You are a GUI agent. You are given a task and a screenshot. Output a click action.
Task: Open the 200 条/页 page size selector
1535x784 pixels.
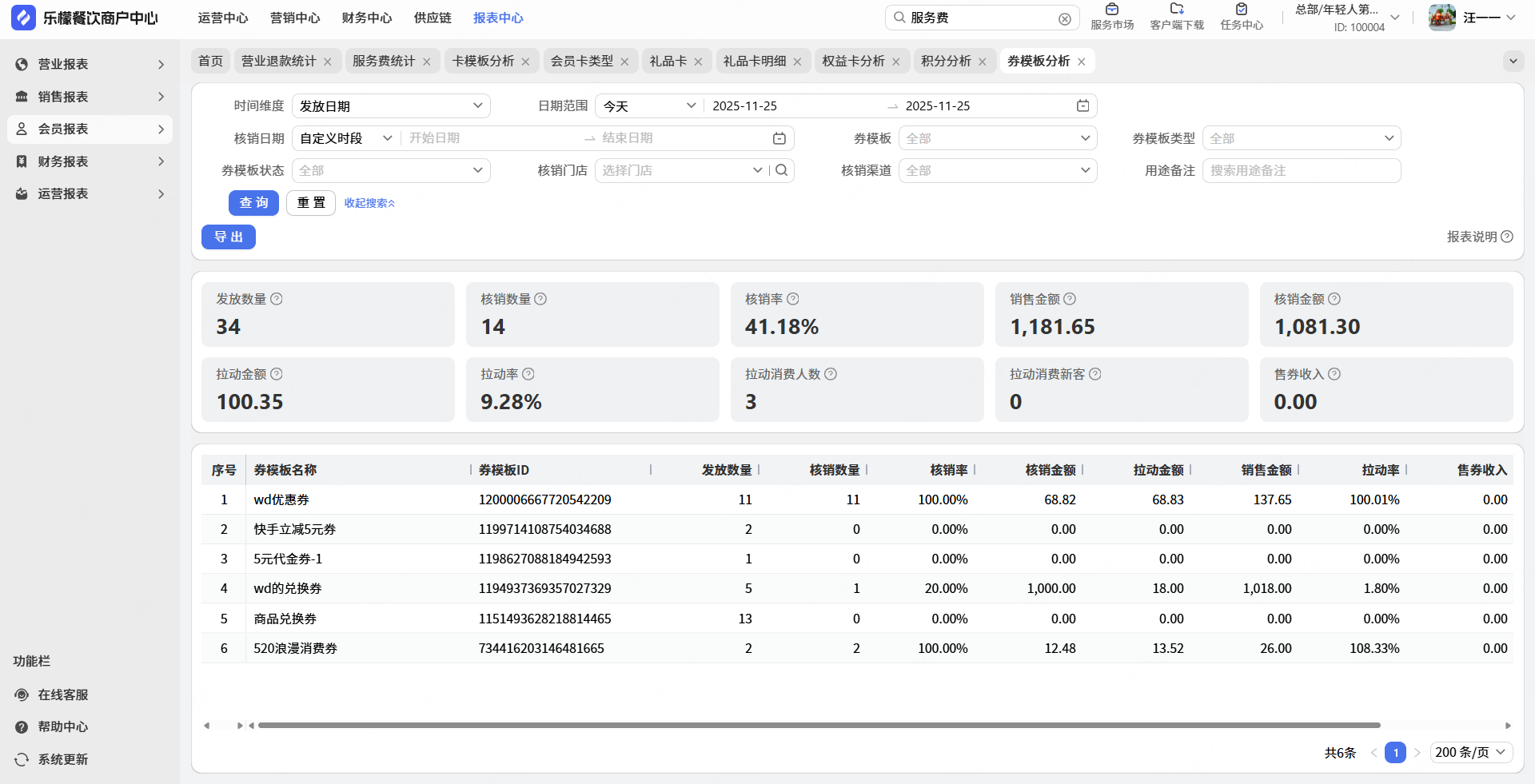pos(1470,752)
